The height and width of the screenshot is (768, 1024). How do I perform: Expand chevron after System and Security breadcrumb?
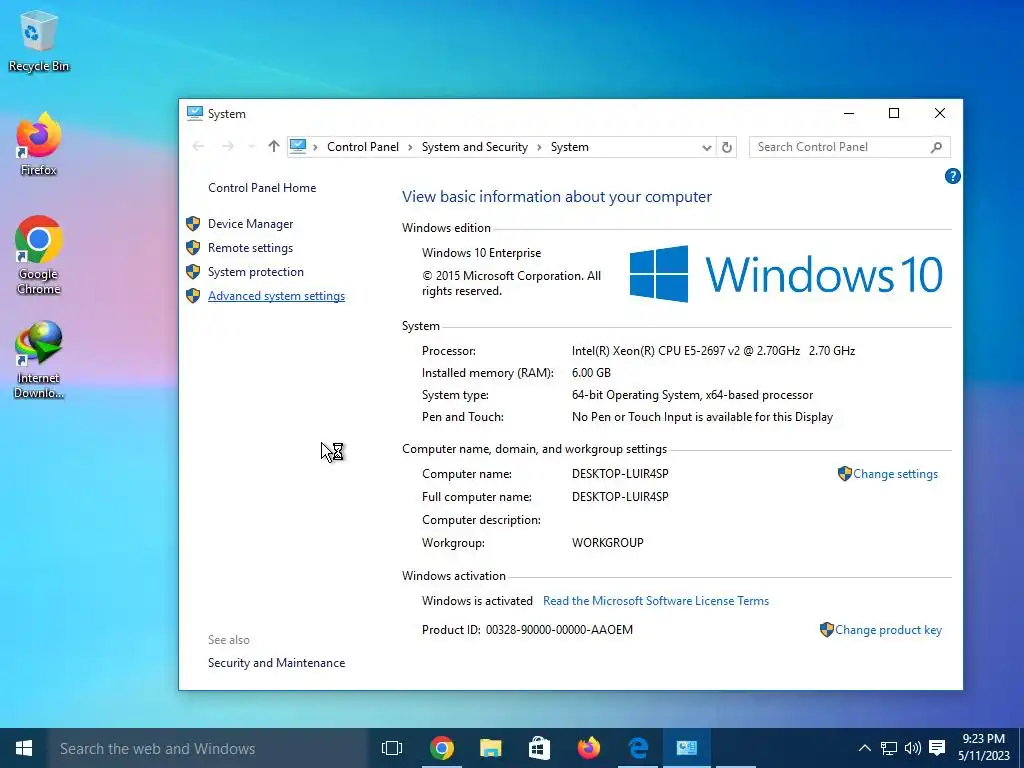[x=539, y=147]
